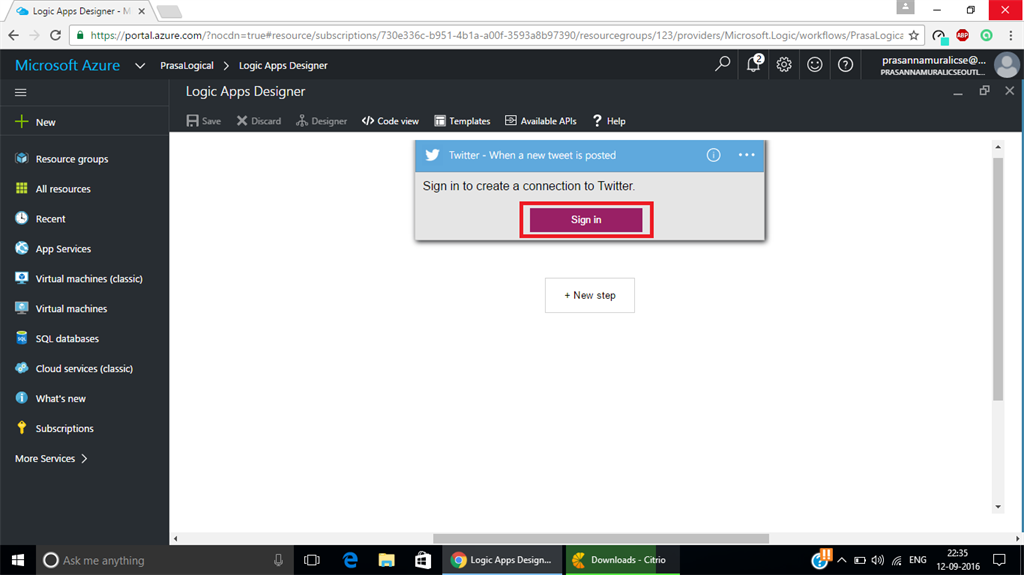Click the browser address bar URL
1024x575 pixels.
pyautogui.click(x=496, y=35)
